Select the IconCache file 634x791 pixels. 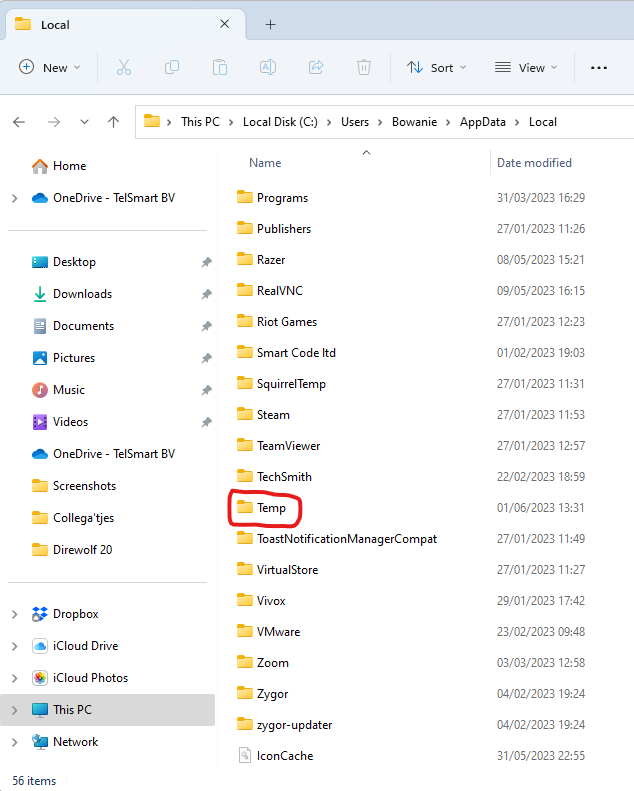(284, 756)
